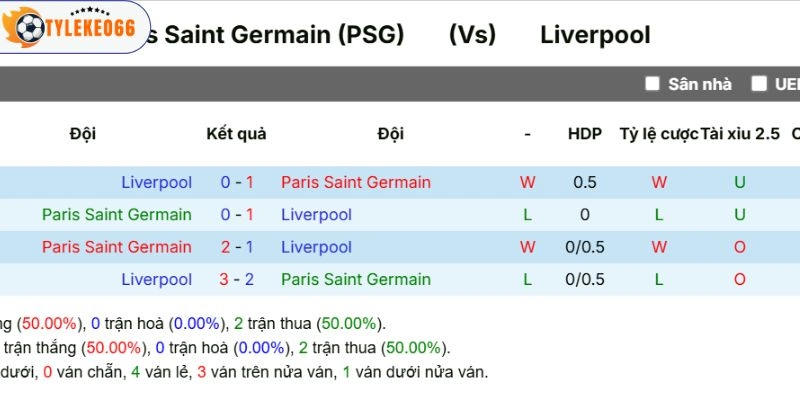Select Liverpool opponent in second match row
Image resolution: width=800 pixels, height=400 pixels.
point(316,214)
